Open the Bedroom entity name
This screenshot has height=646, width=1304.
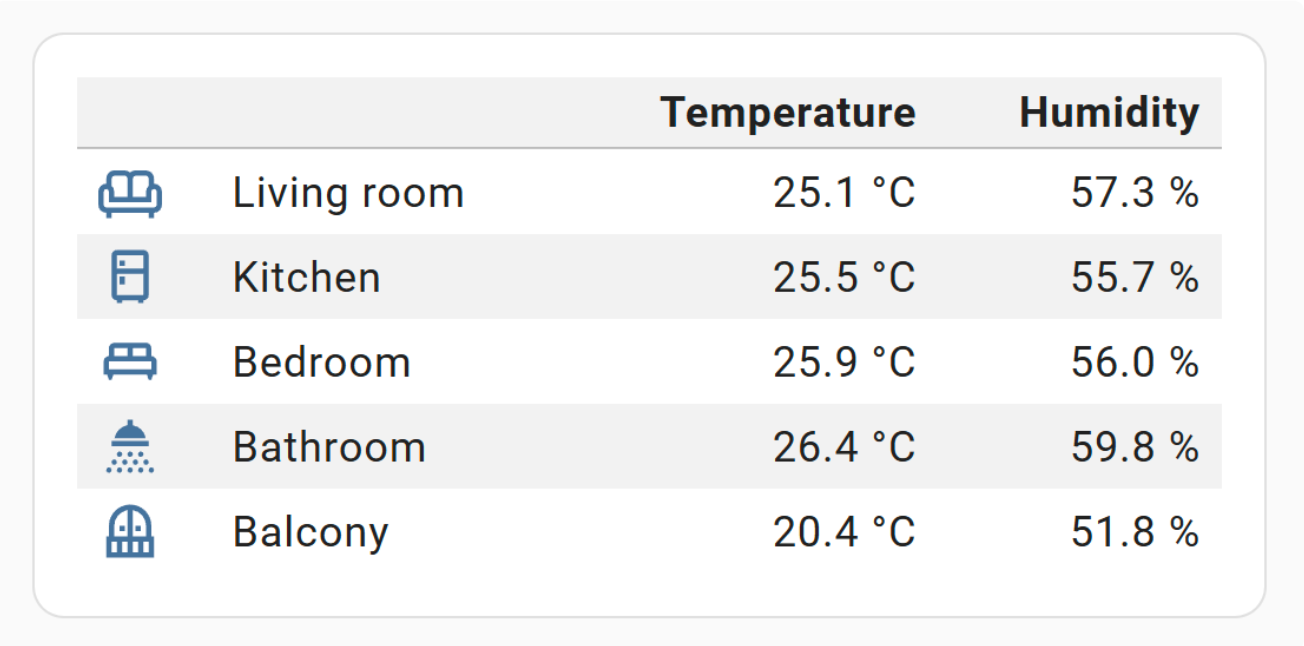tap(321, 362)
